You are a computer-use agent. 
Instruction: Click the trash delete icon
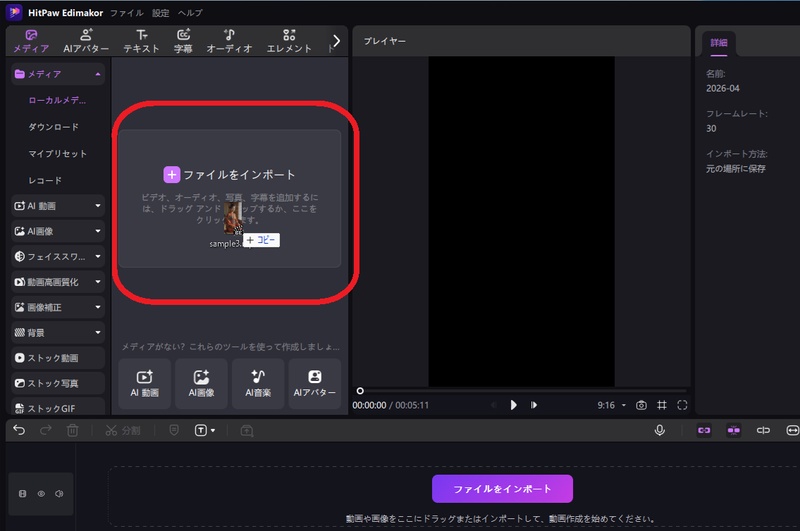72,431
